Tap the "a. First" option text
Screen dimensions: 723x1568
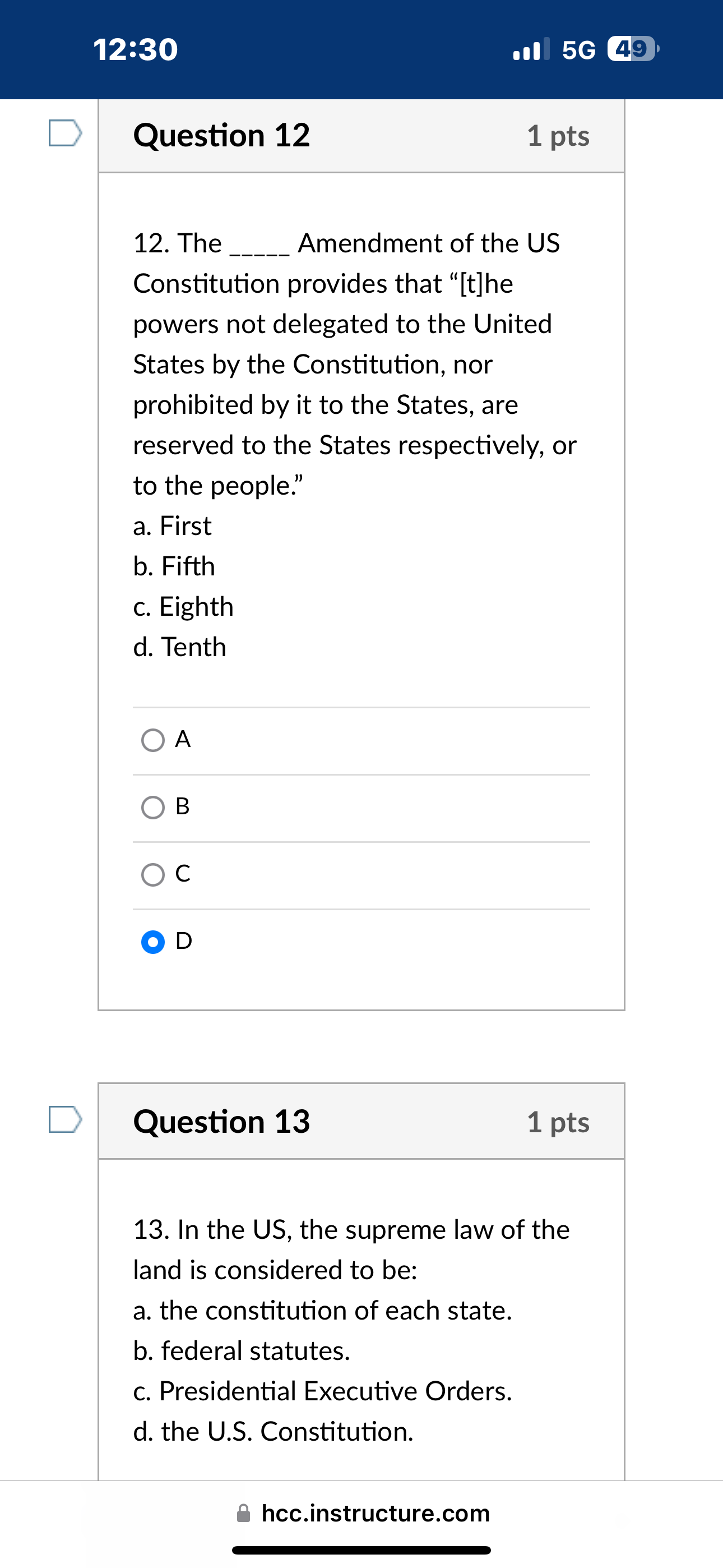tap(172, 526)
